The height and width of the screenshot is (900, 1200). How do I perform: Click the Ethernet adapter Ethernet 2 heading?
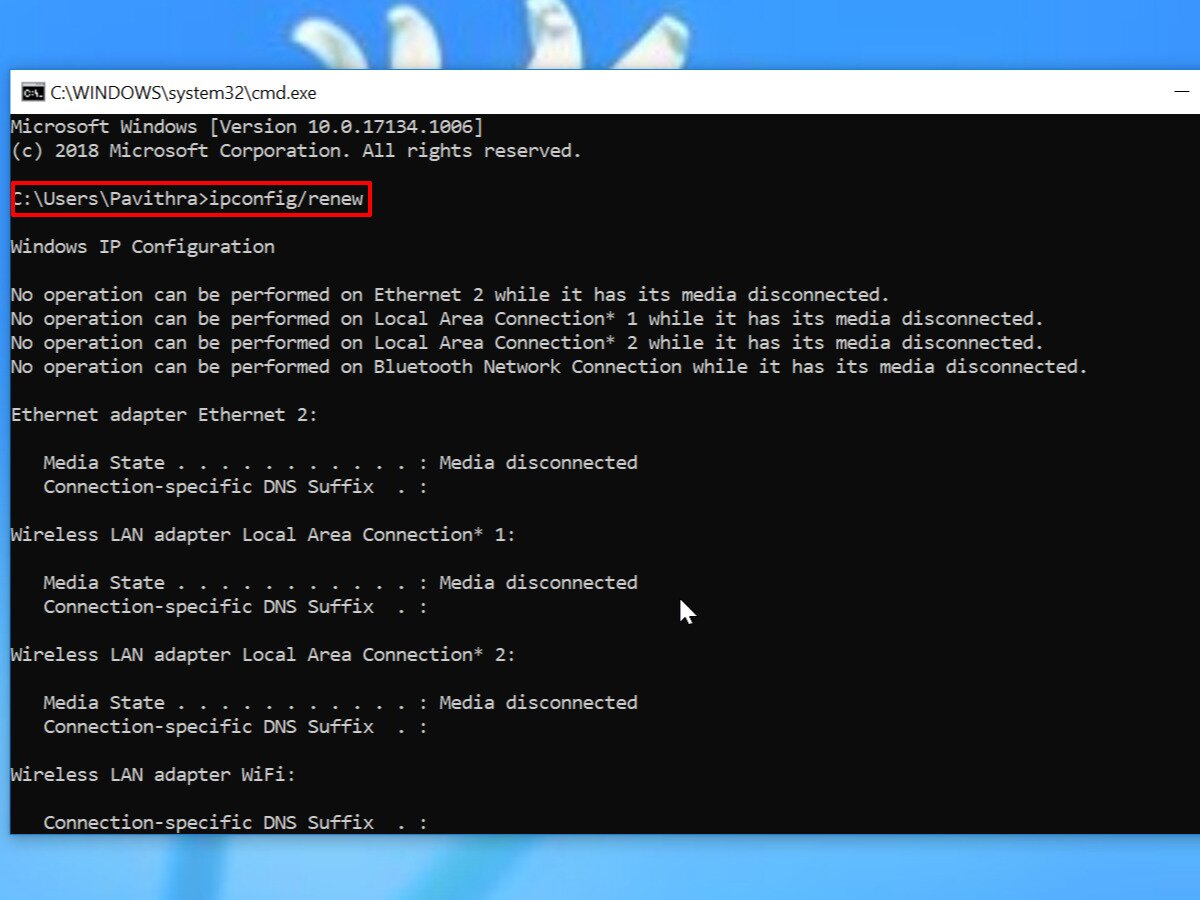[x=164, y=415]
